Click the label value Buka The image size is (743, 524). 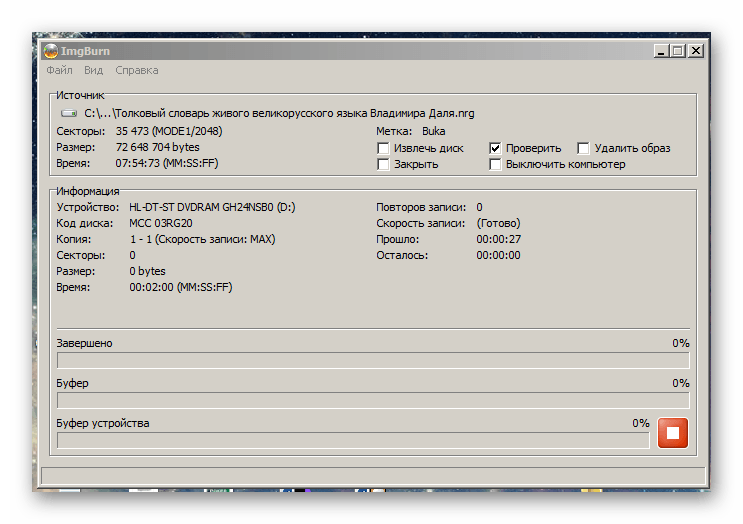click(434, 131)
